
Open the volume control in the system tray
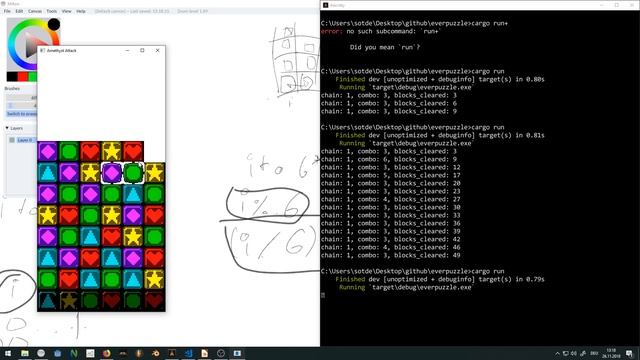pyautogui.click(x=574, y=353)
